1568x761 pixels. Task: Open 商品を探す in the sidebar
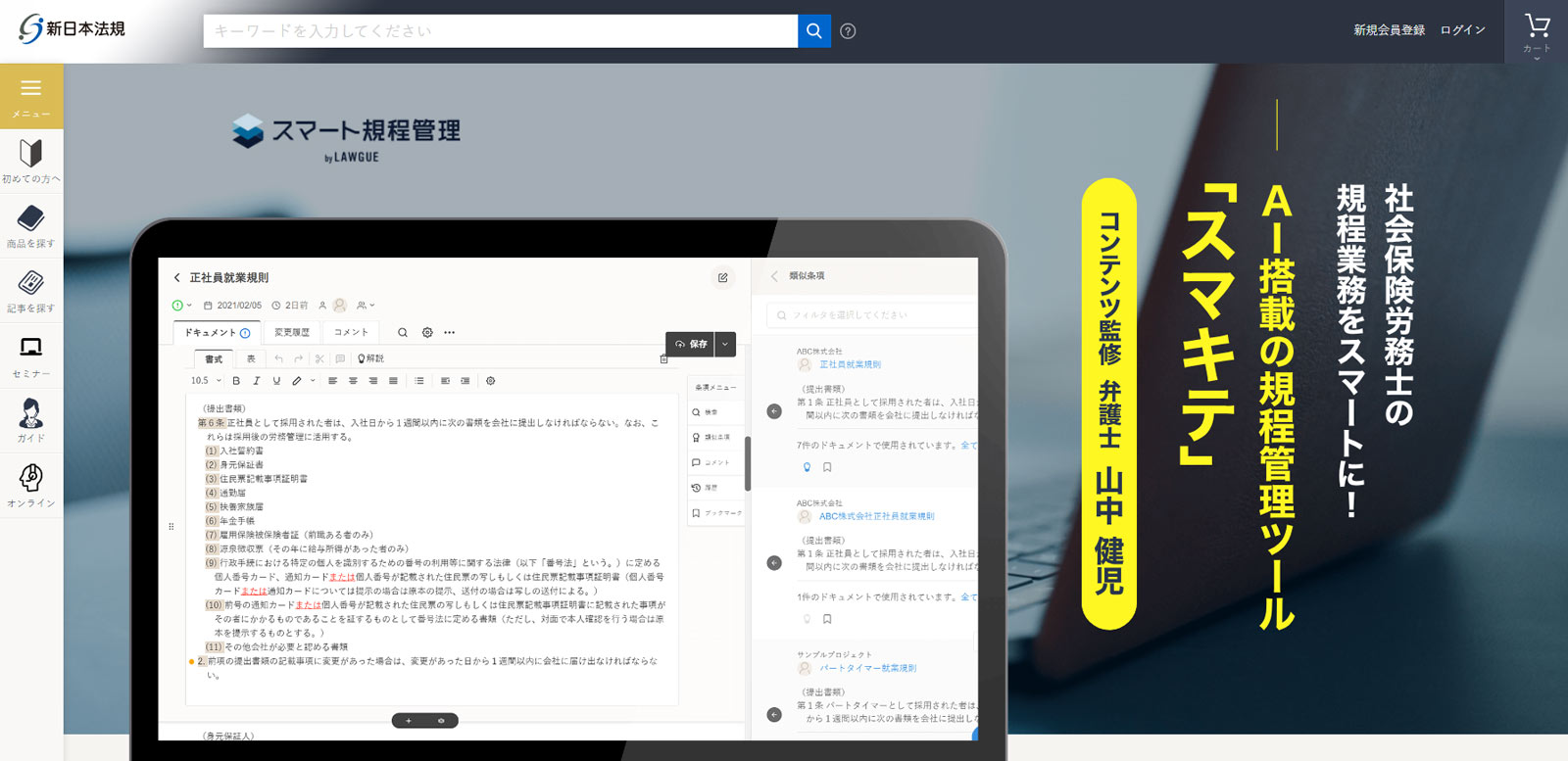[x=31, y=225]
